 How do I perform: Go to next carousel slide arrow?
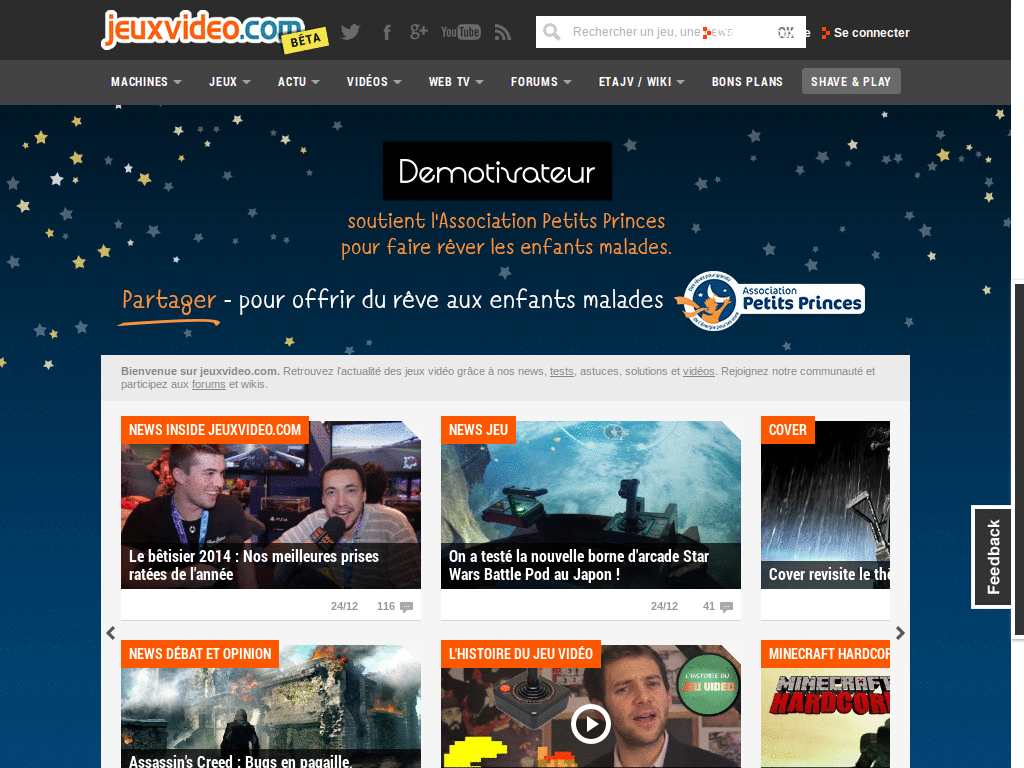tap(900, 633)
